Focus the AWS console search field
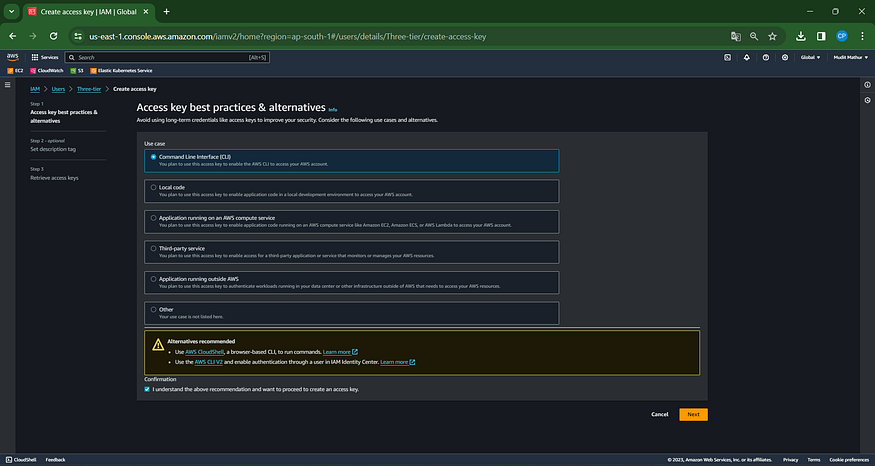 167,57
